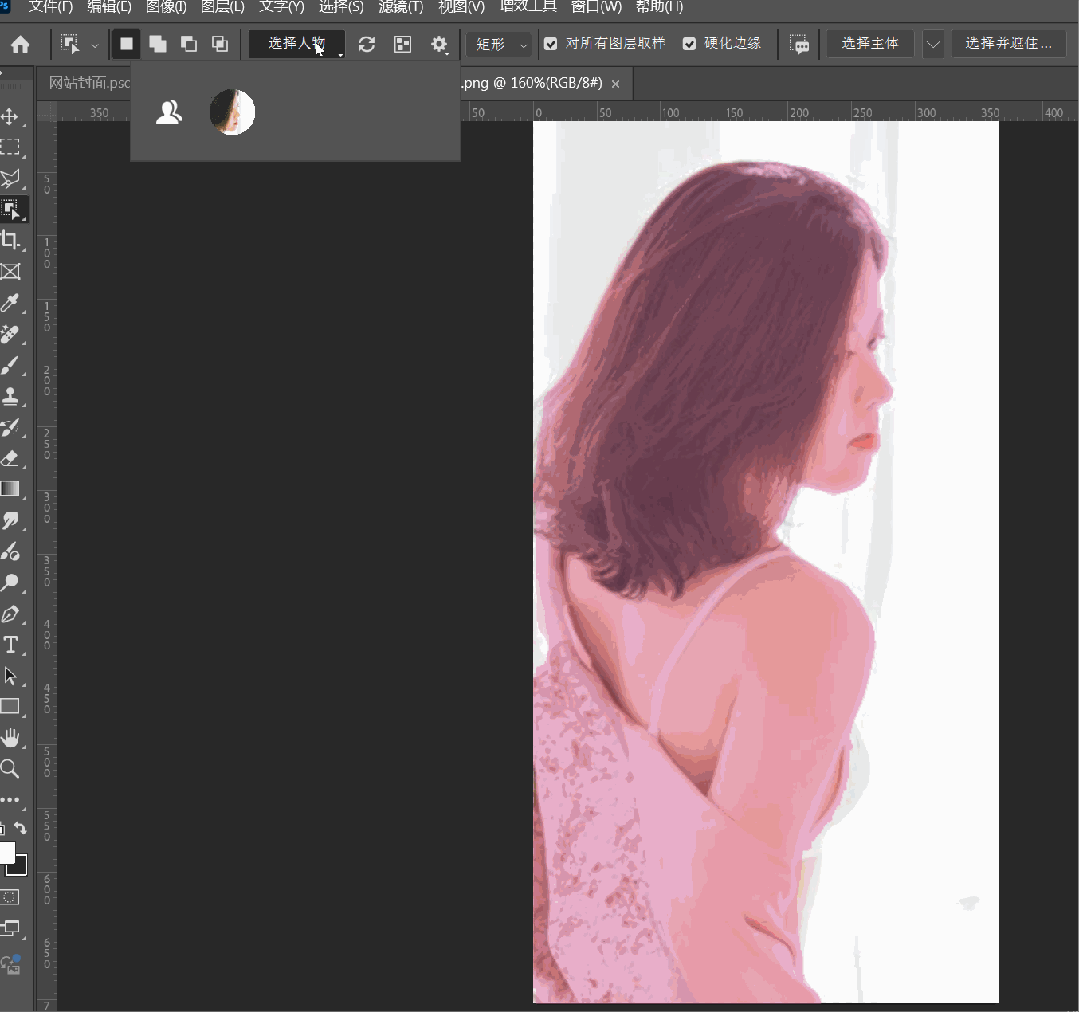1079x1012 pixels.
Task: Switch to the 网站封面.psd tab
Action: [90, 83]
